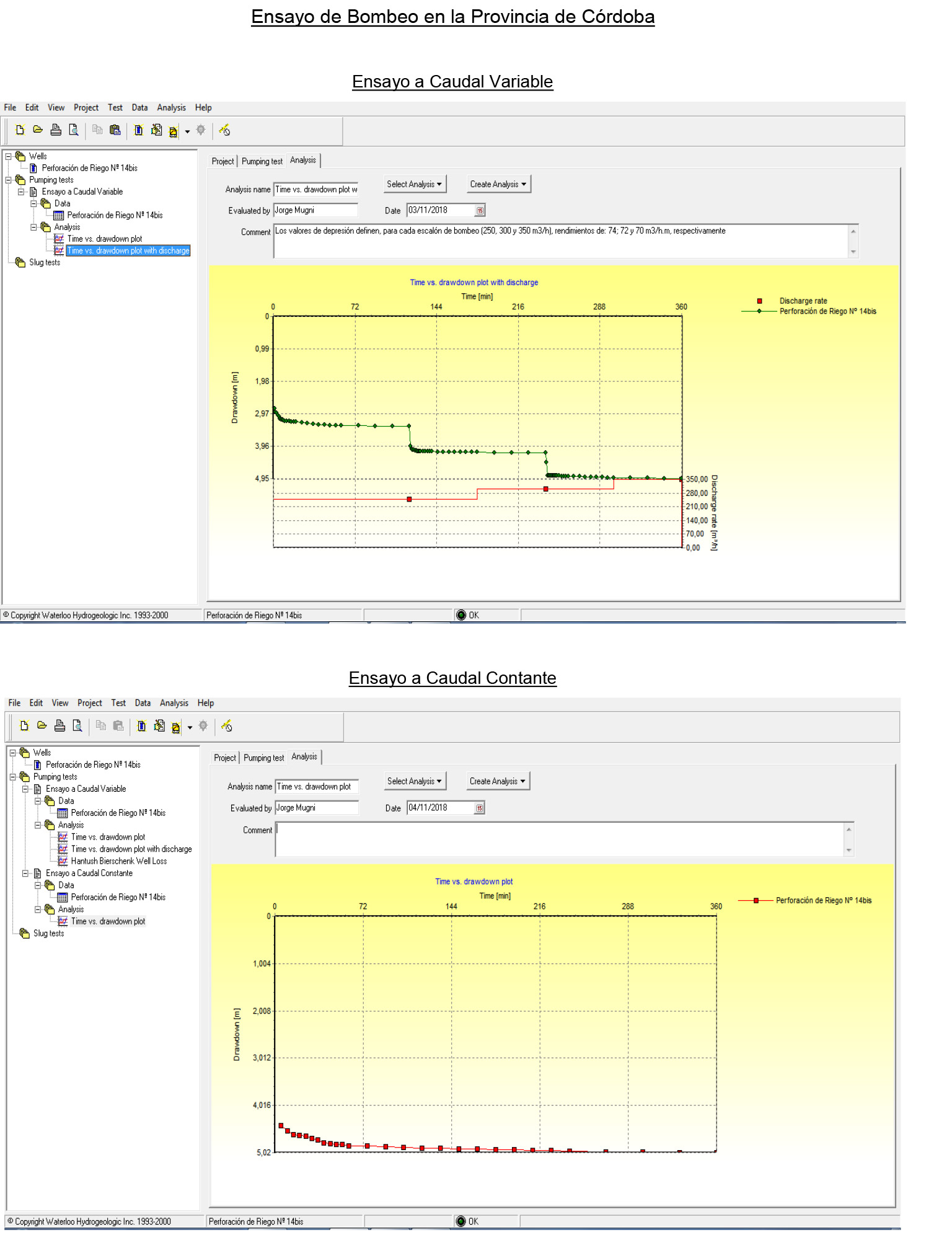Open calendar picker beside date 03/11/2018
The width and height of the screenshot is (952, 1240).
point(480,211)
